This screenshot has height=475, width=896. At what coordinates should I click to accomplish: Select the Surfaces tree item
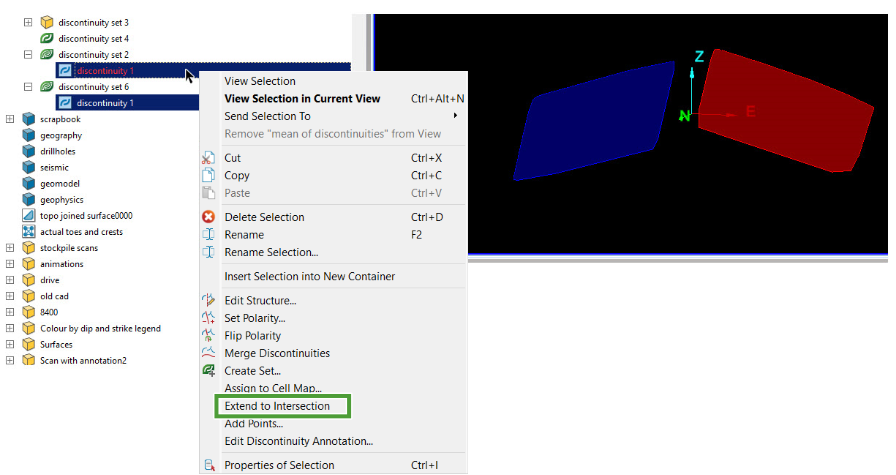point(56,344)
